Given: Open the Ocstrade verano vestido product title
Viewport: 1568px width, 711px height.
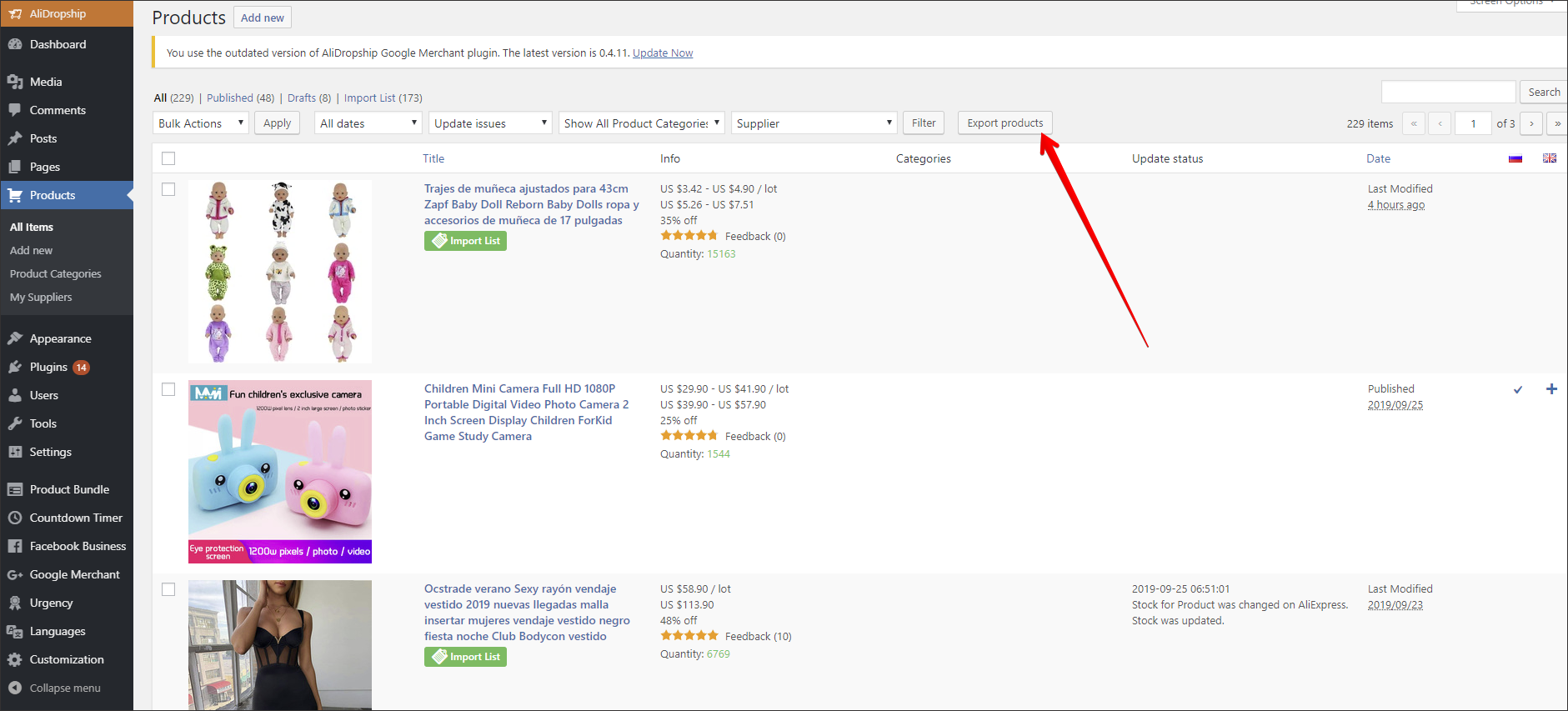Looking at the screenshot, I should pyautogui.click(x=527, y=613).
